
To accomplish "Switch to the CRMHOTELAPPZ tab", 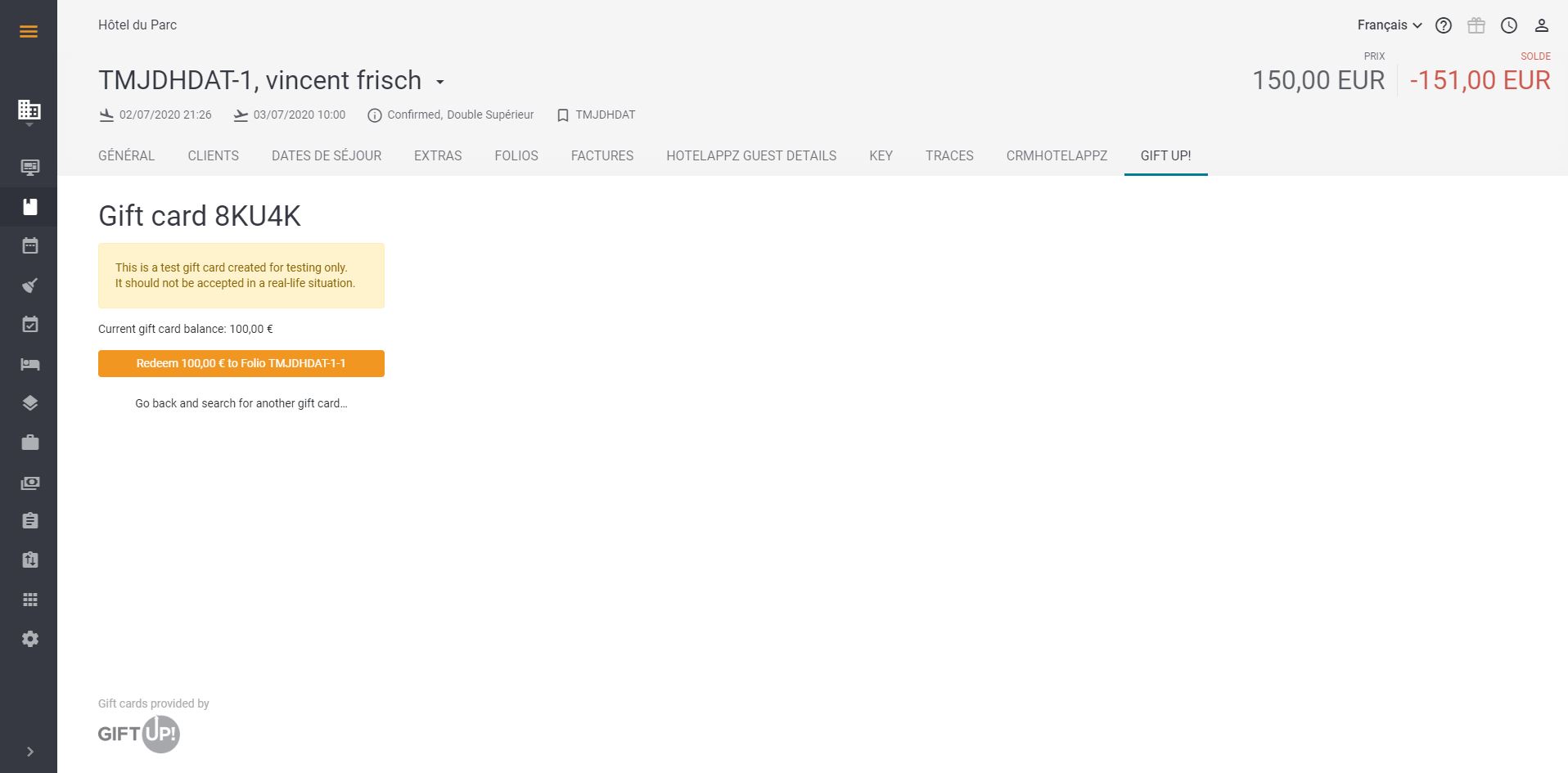I will tap(1057, 155).
